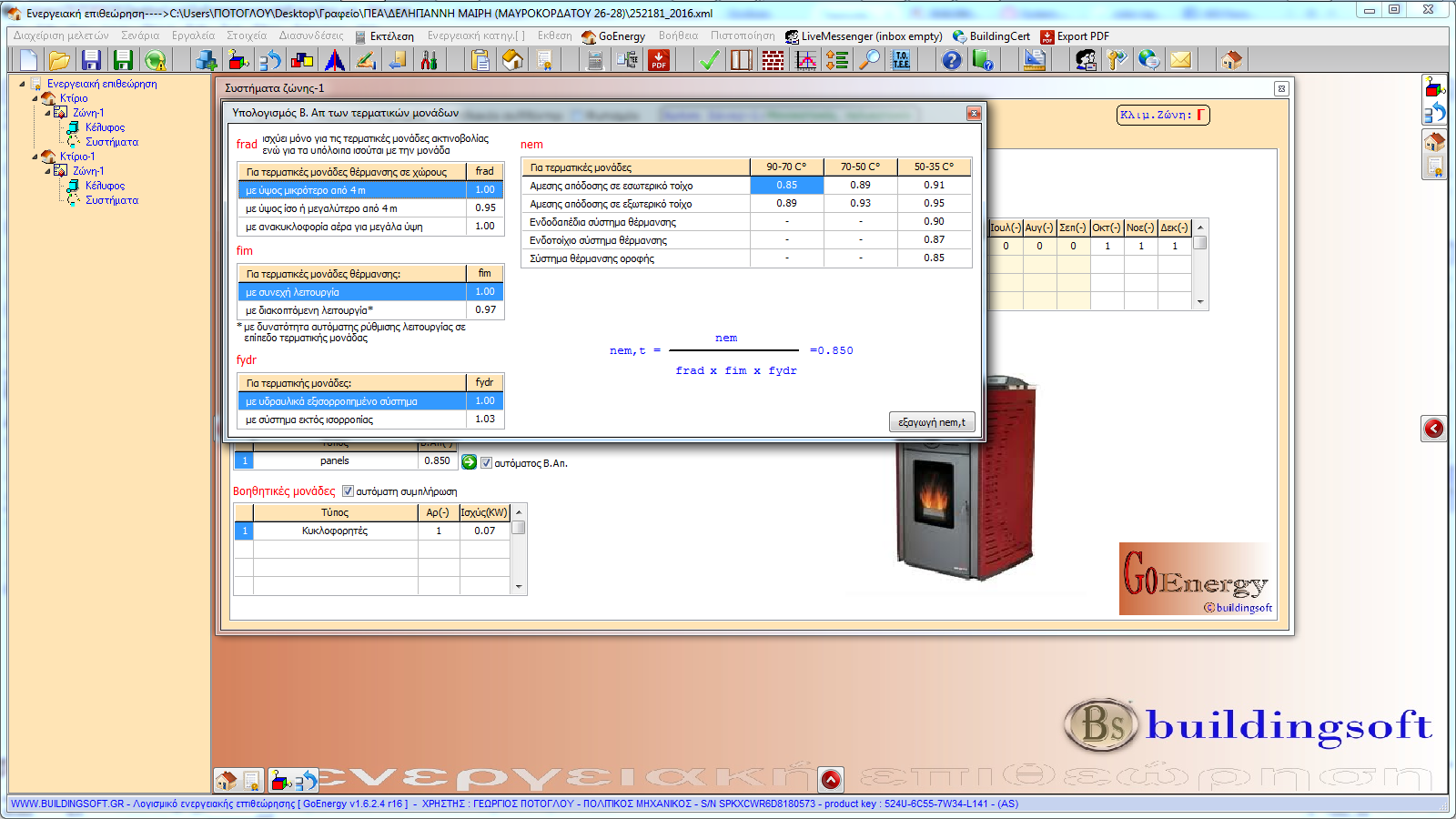
Task: Open the red brick wall icon
Action: [773, 60]
